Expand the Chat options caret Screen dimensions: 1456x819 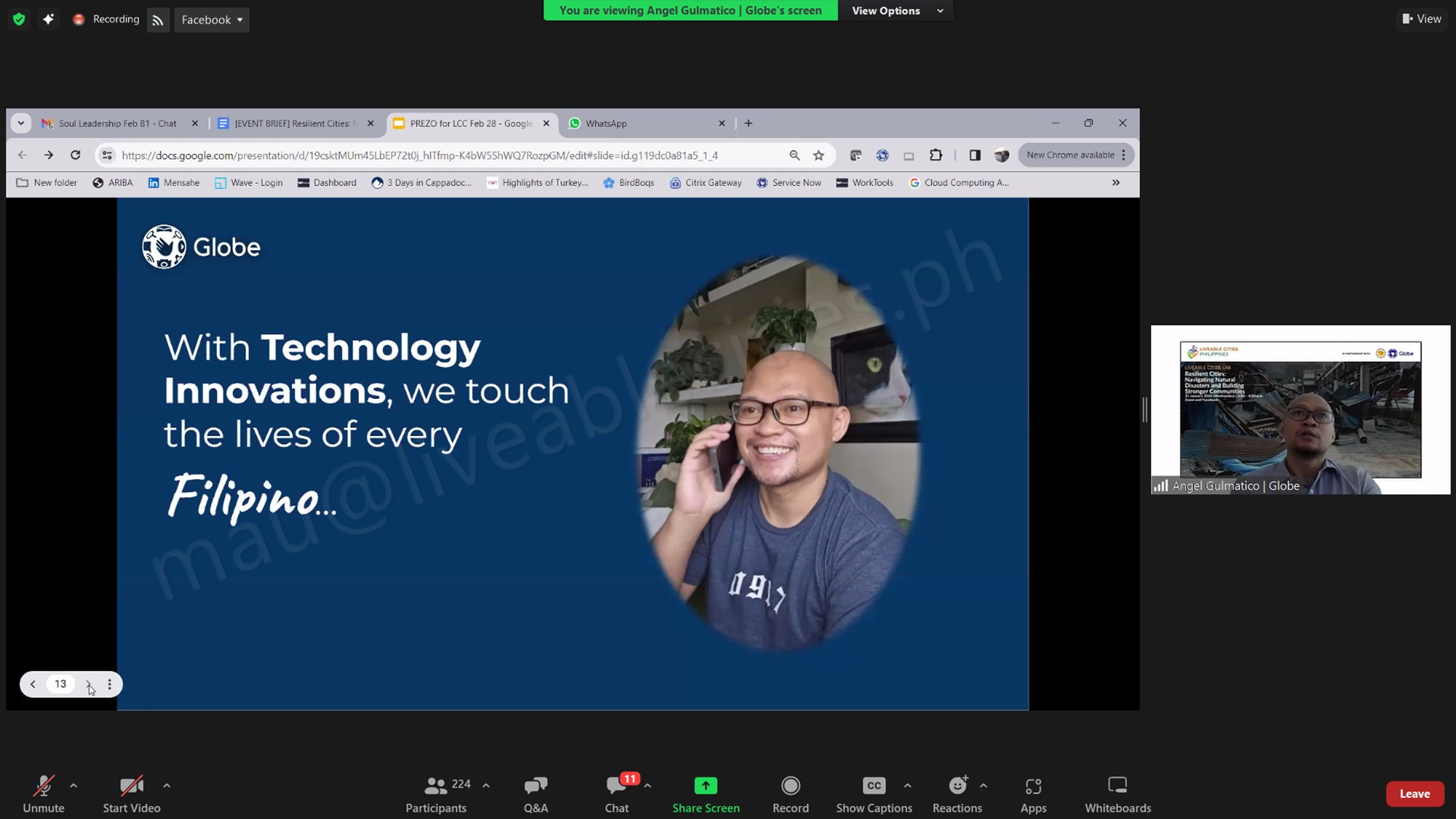648,786
